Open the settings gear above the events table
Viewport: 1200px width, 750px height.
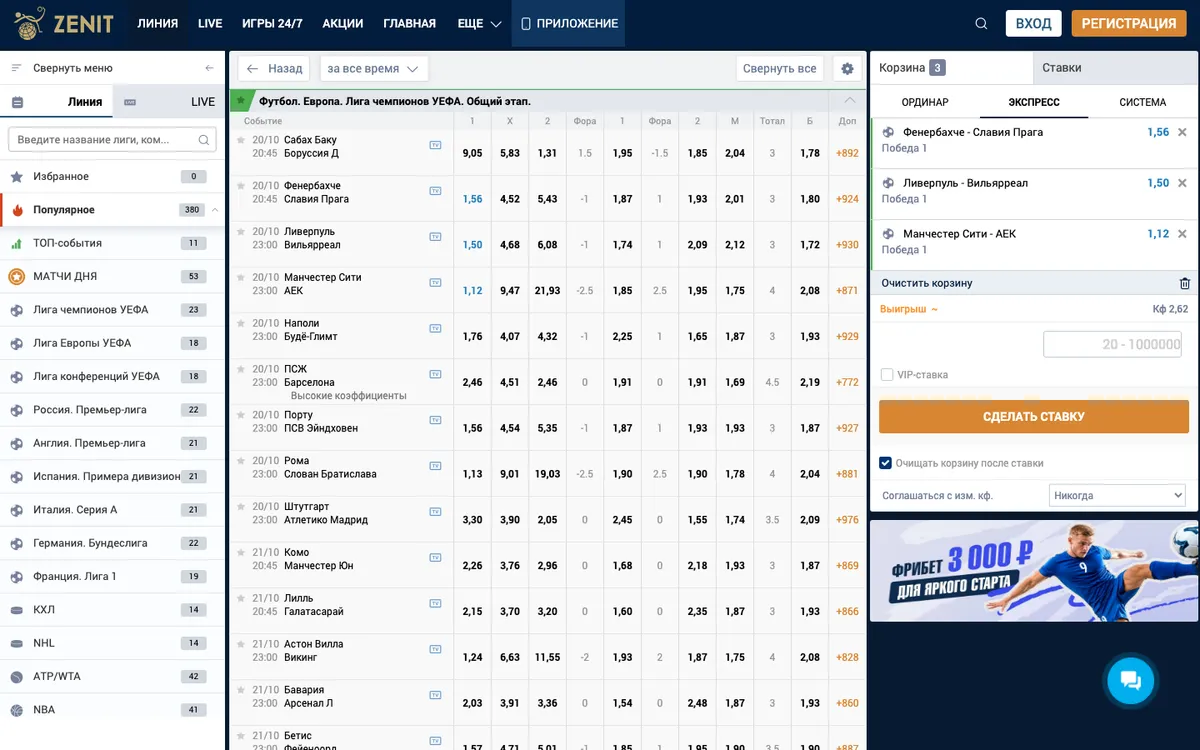tap(848, 69)
